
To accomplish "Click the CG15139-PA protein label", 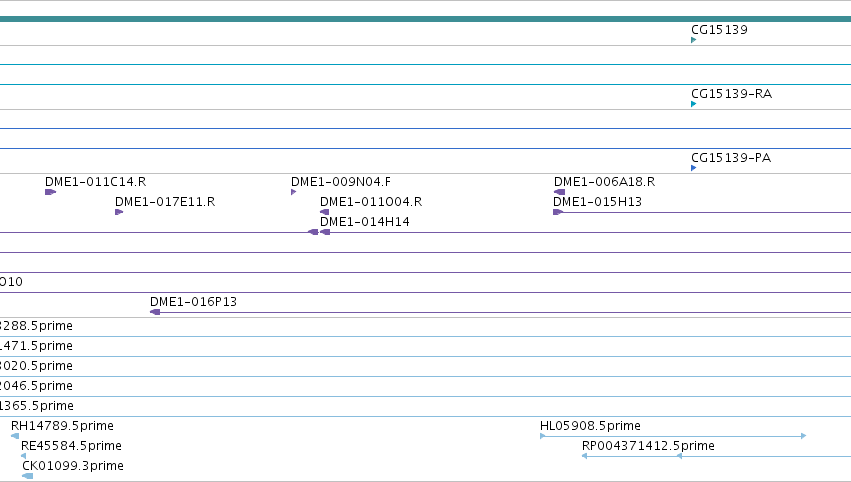I will tap(731, 158).
